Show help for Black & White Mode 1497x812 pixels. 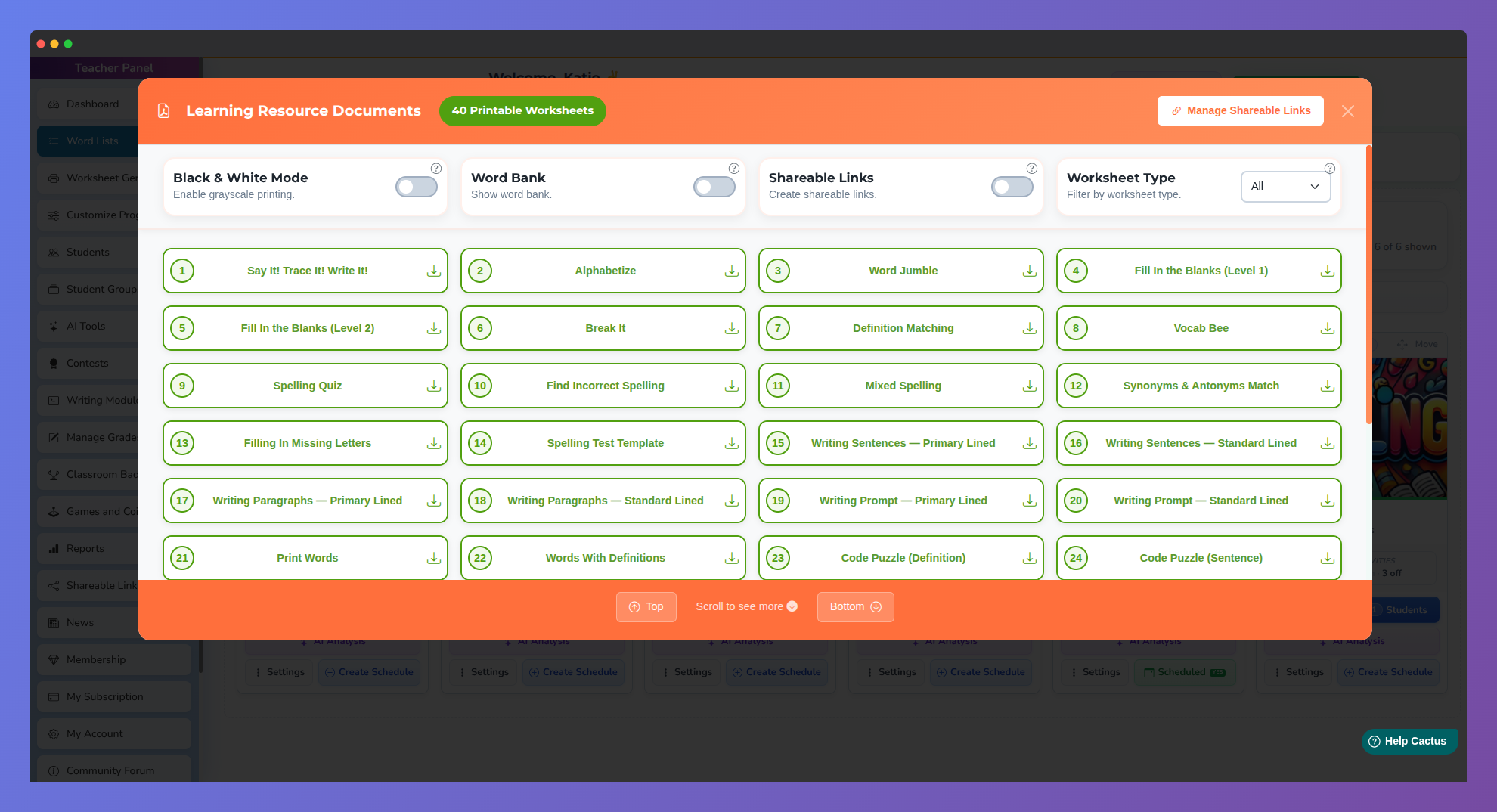pos(436,169)
